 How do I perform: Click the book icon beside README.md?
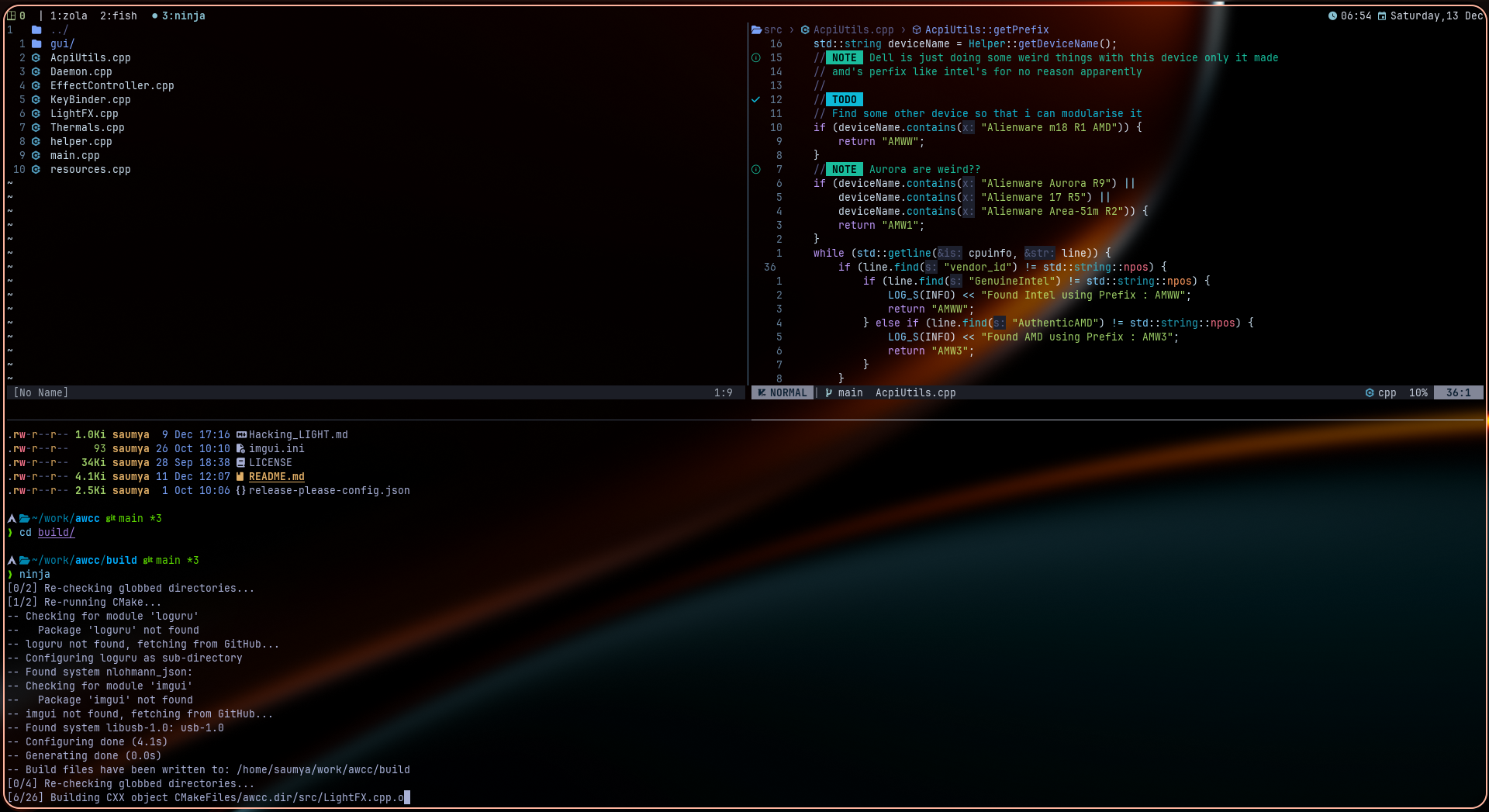click(x=240, y=476)
